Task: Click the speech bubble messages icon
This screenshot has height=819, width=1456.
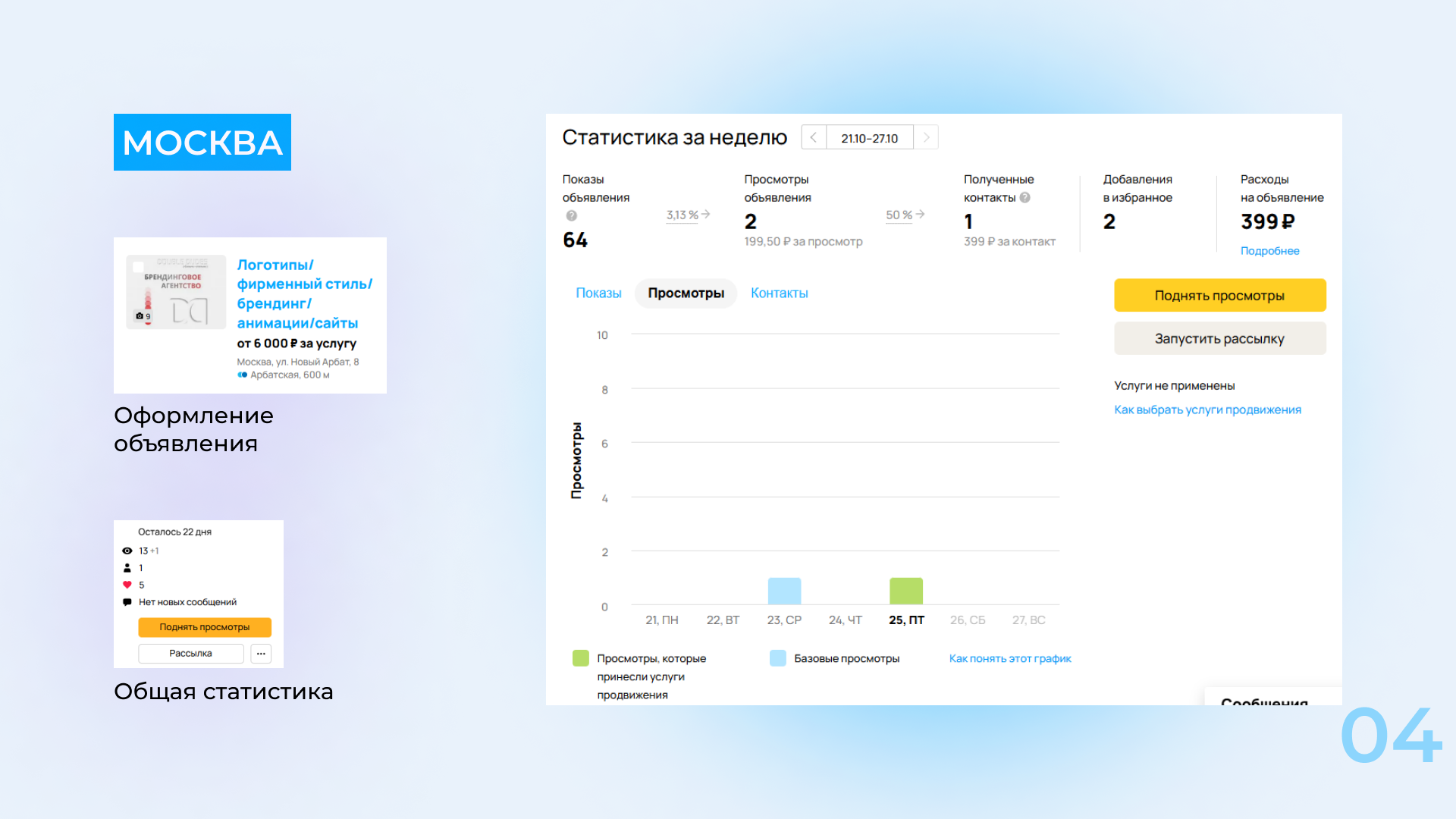Action: pos(127,602)
